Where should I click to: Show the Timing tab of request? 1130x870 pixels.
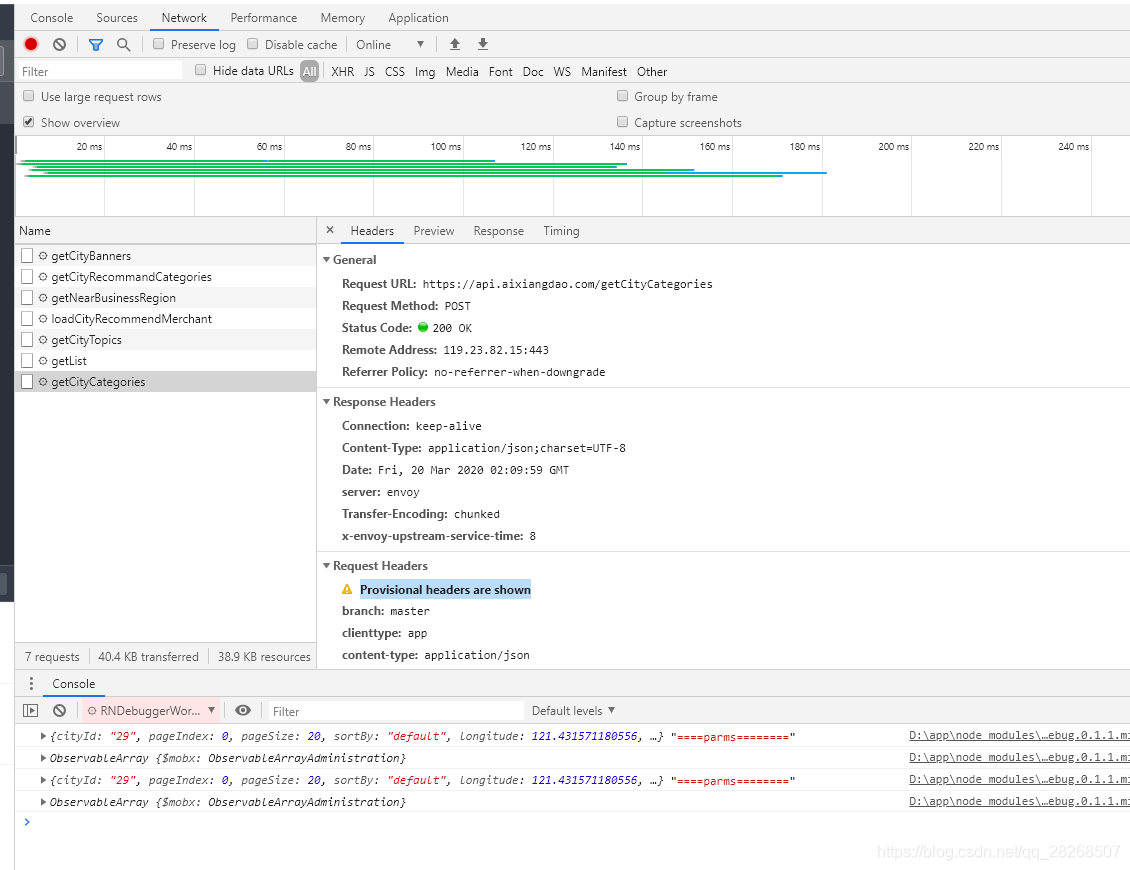561,231
